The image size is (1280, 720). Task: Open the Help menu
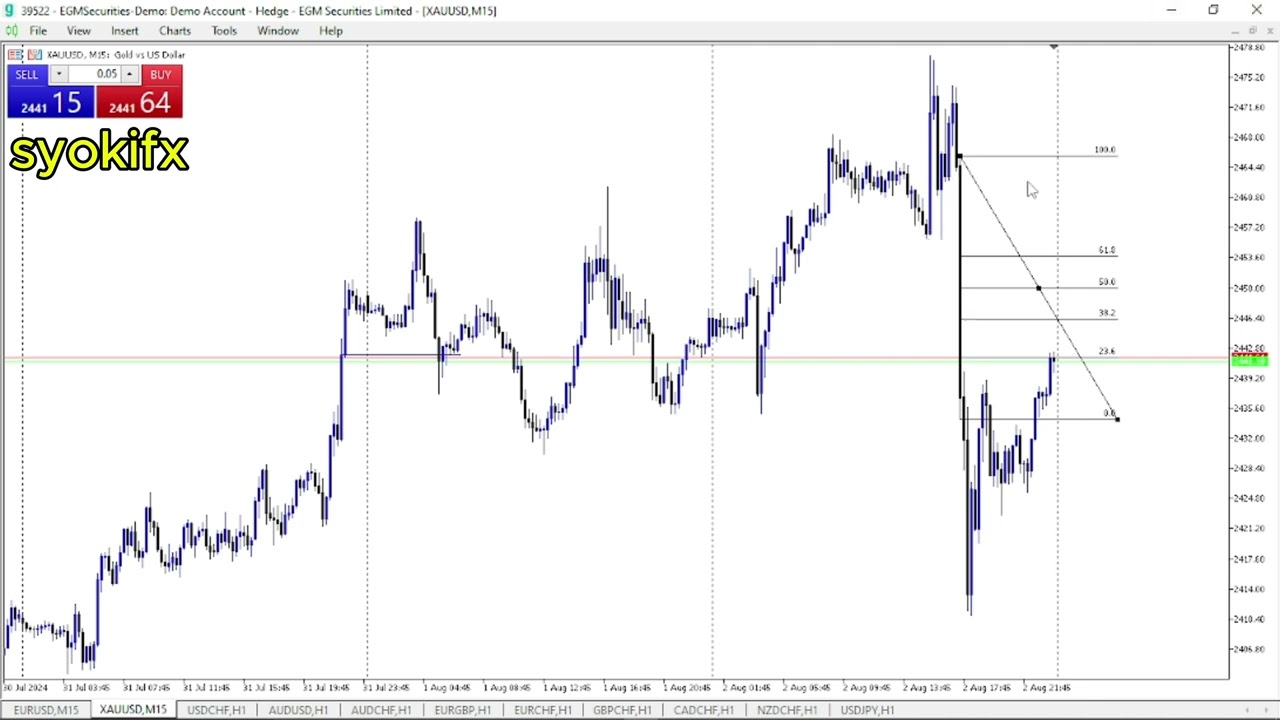click(x=331, y=31)
